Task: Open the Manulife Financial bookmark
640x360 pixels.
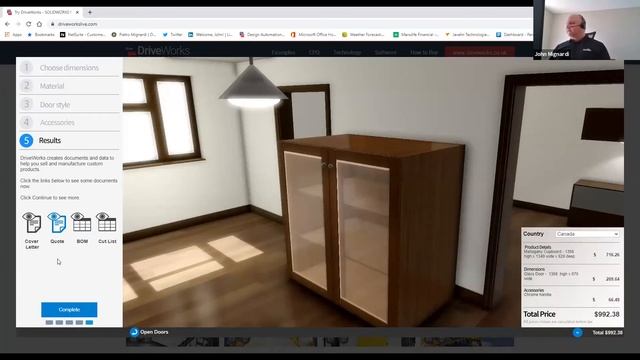Action: point(416,35)
